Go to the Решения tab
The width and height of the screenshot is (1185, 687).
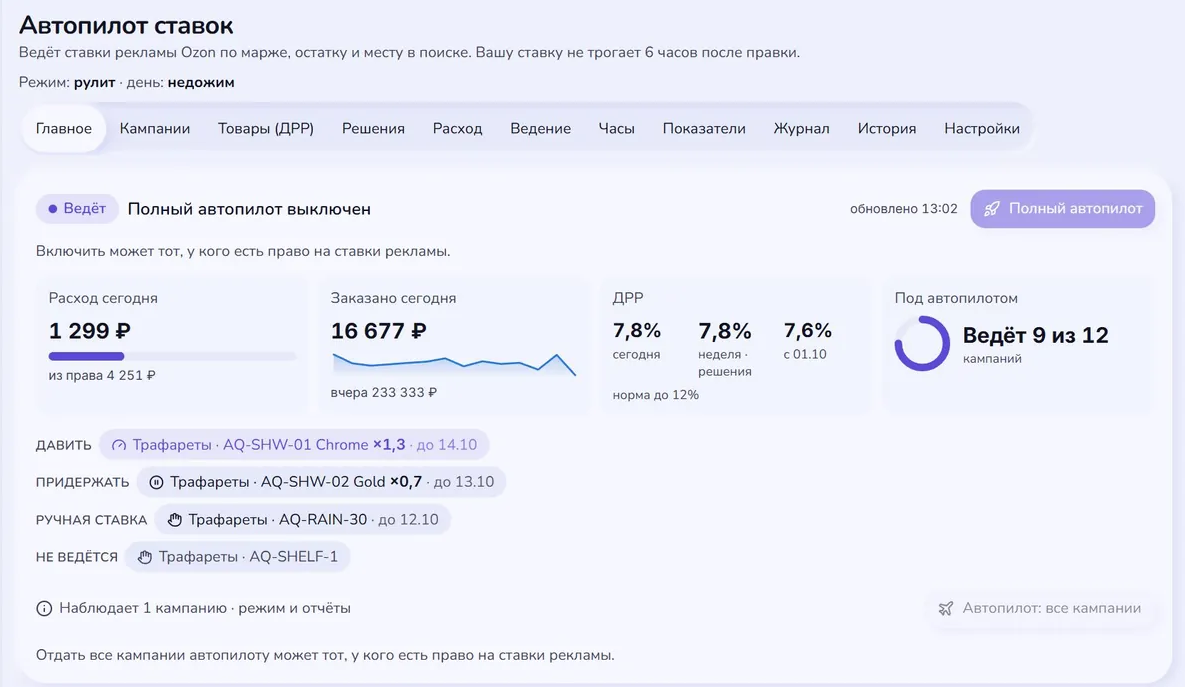click(x=373, y=128)
